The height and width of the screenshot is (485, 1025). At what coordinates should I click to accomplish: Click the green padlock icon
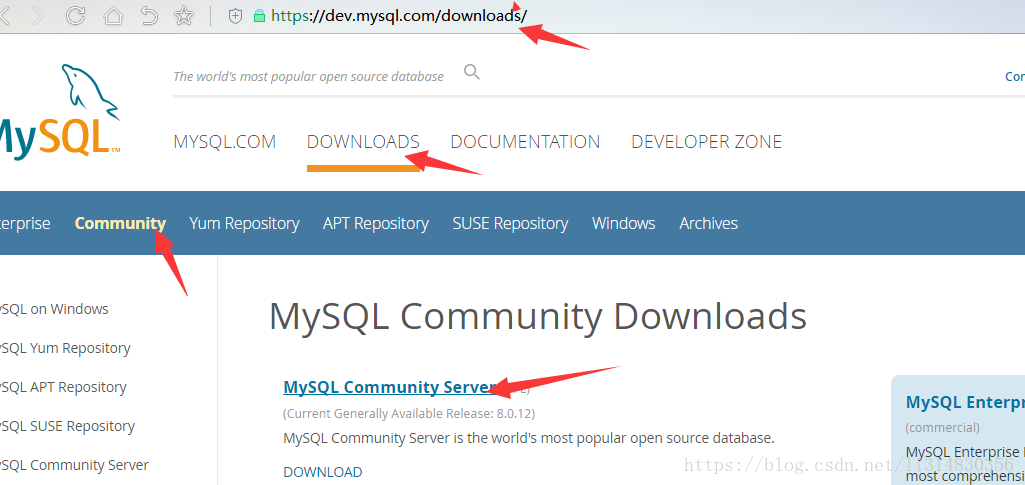[260, 16]
